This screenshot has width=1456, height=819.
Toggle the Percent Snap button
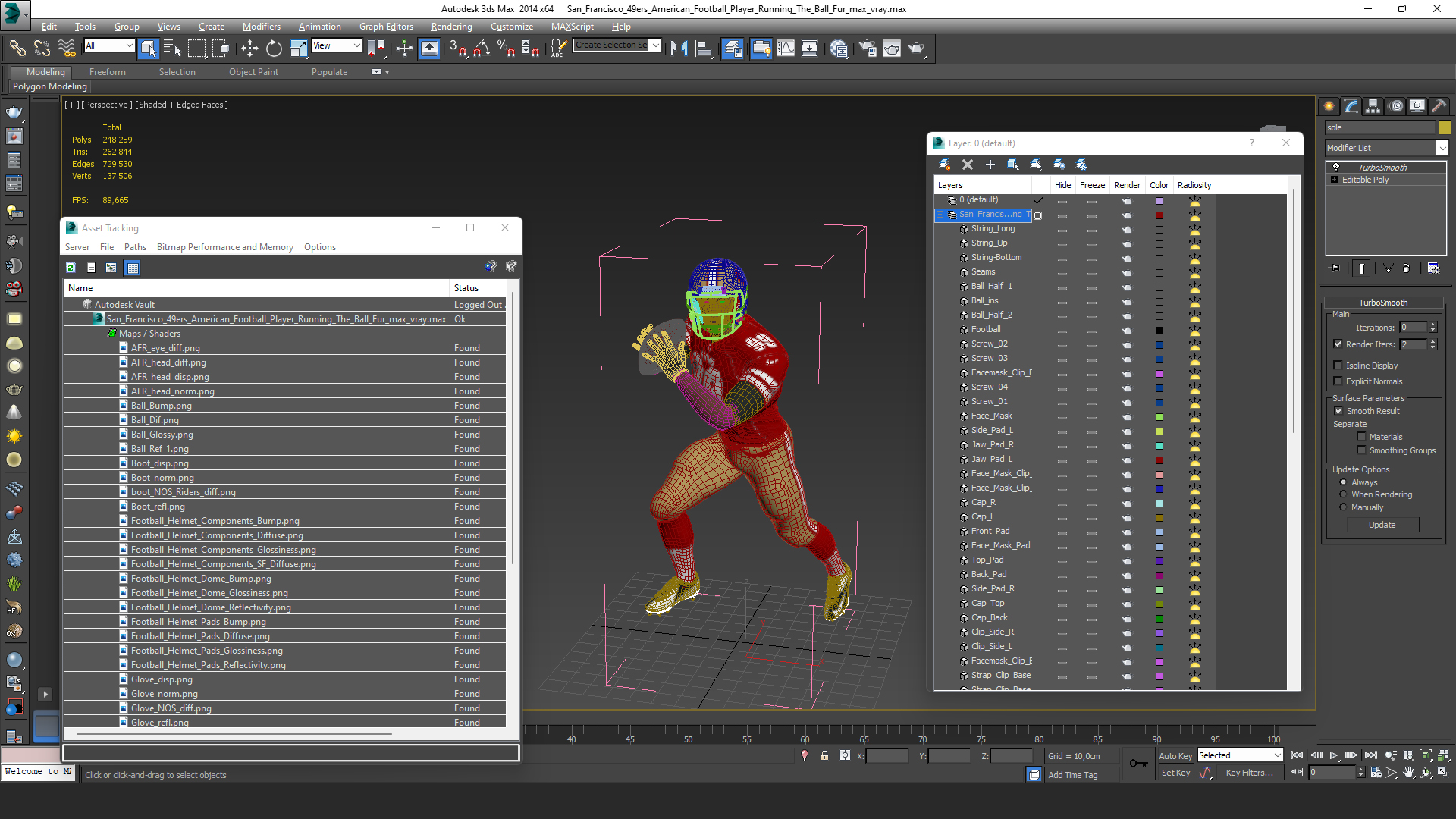pyautogui.click(x=506, y=49)
